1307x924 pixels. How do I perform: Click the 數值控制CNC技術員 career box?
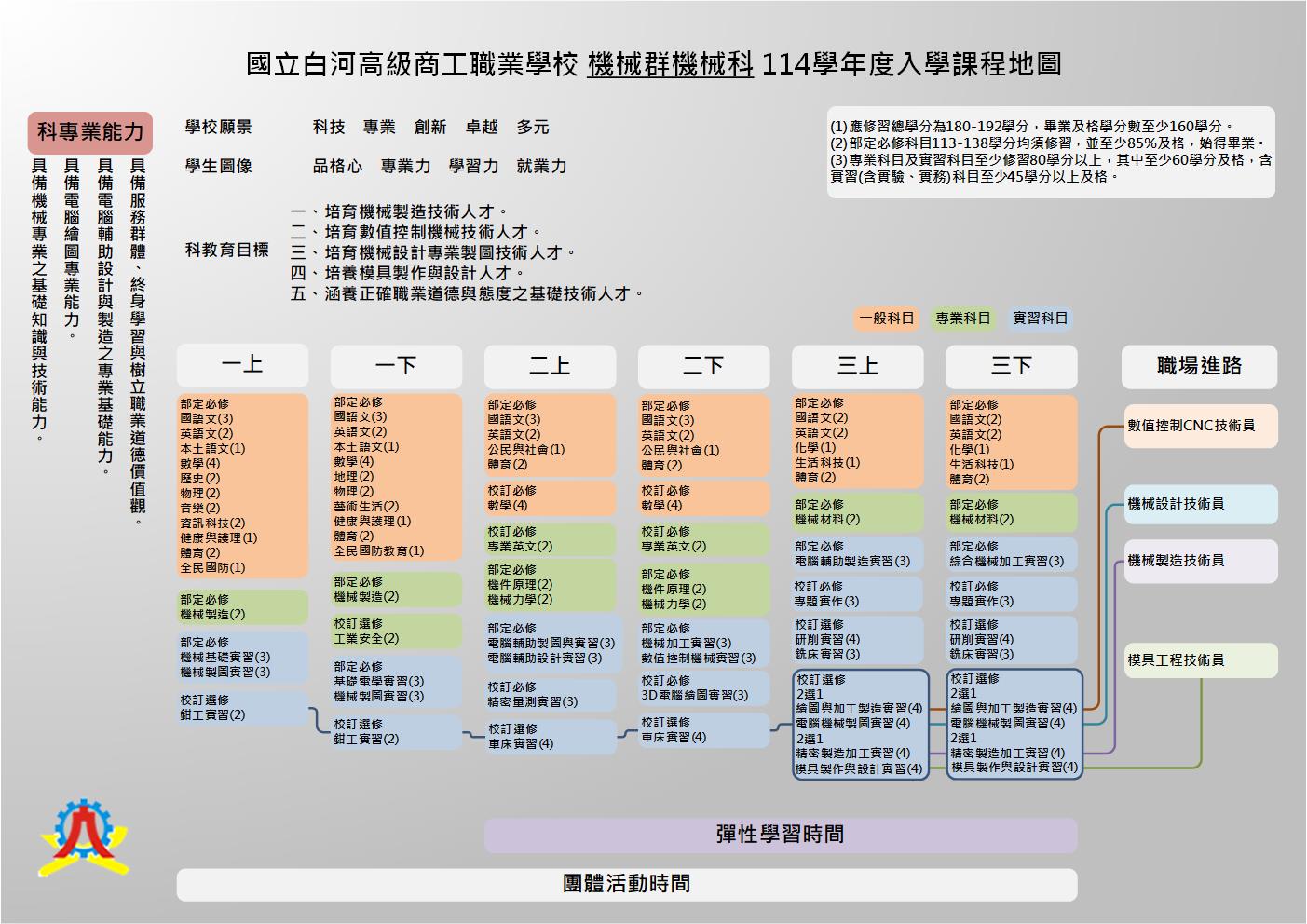point(1201,426)
